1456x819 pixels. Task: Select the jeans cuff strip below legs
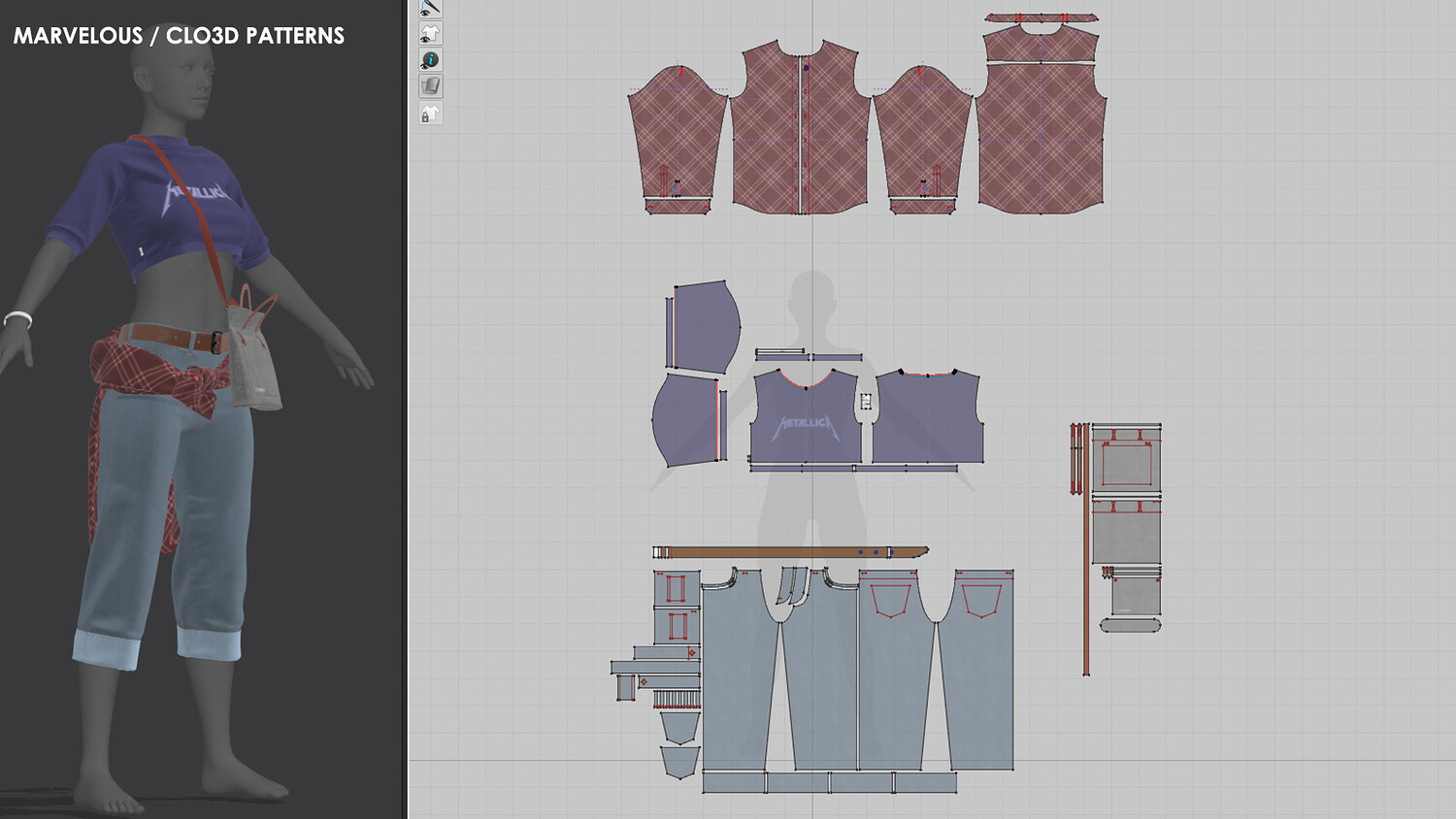[830, 782]
